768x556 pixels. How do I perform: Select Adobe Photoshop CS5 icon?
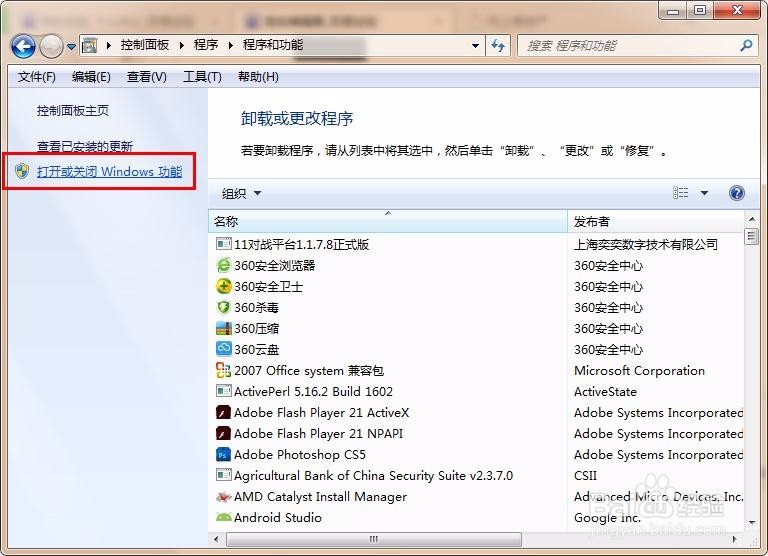223,455
